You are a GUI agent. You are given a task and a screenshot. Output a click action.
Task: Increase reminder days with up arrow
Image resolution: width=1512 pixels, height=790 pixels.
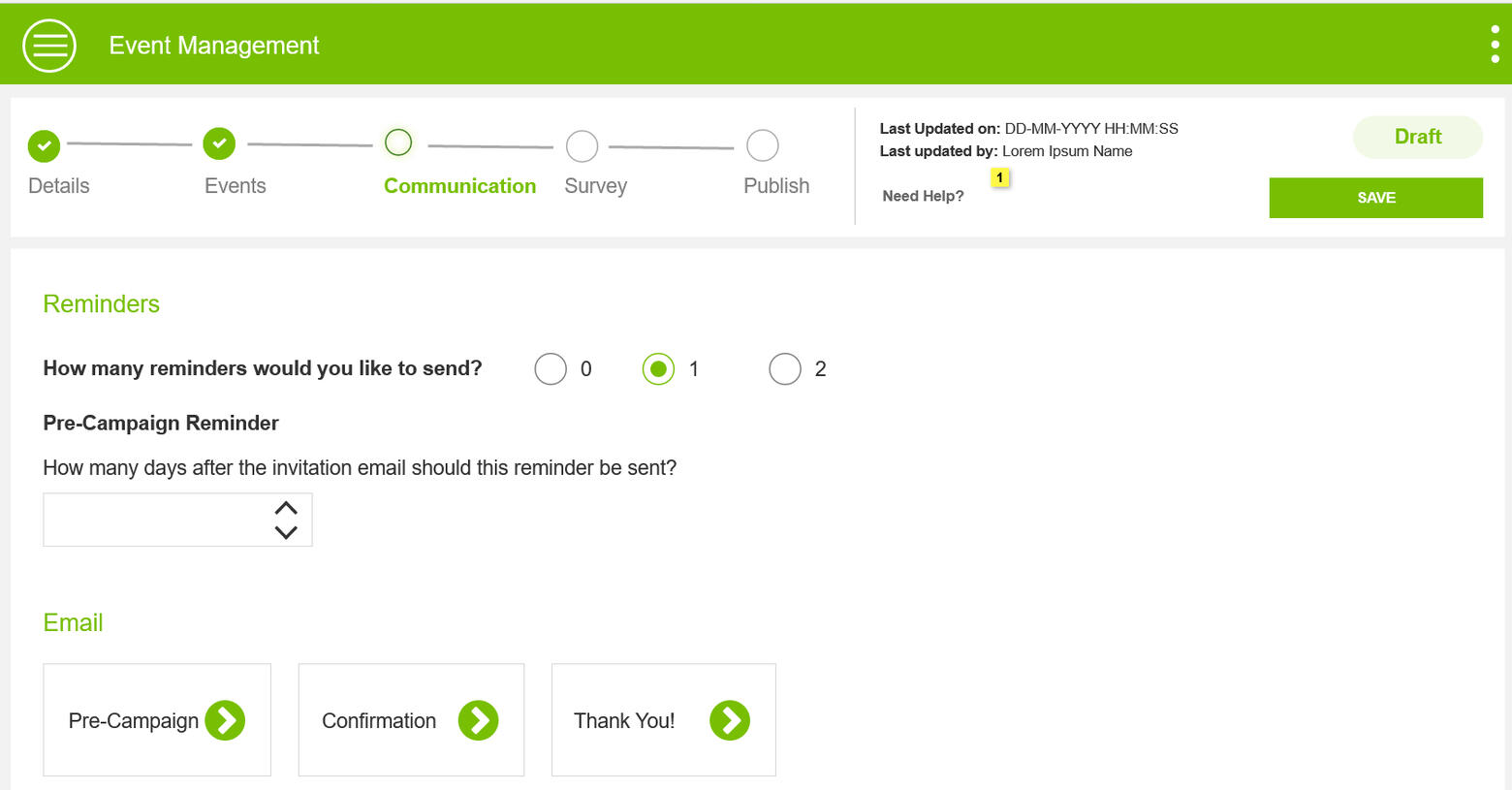pos(286,508)
